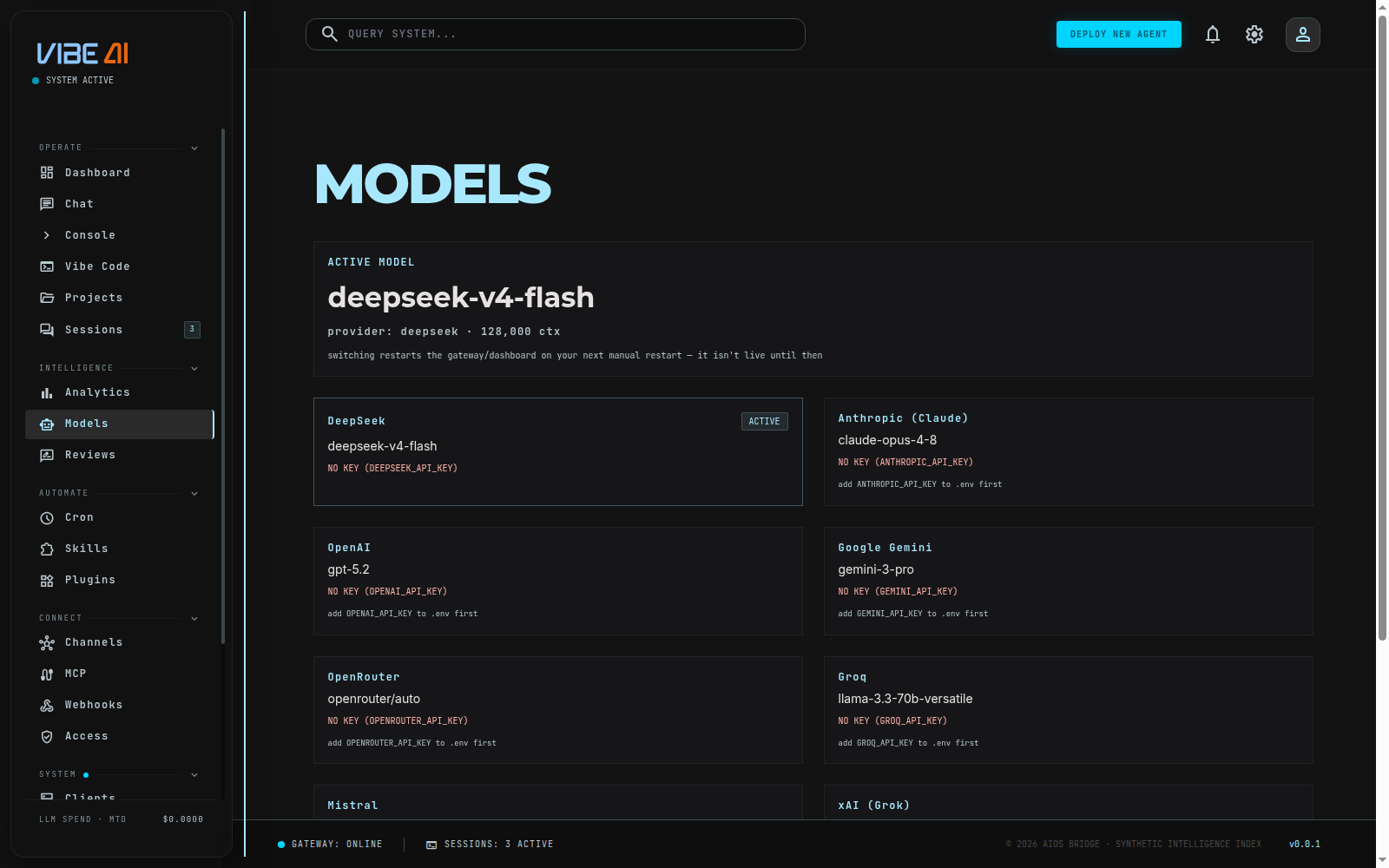Click add GEMINI_API_KEY to .env hint
Viewport: 1389px width, 868px height.
tap(913, 614)
